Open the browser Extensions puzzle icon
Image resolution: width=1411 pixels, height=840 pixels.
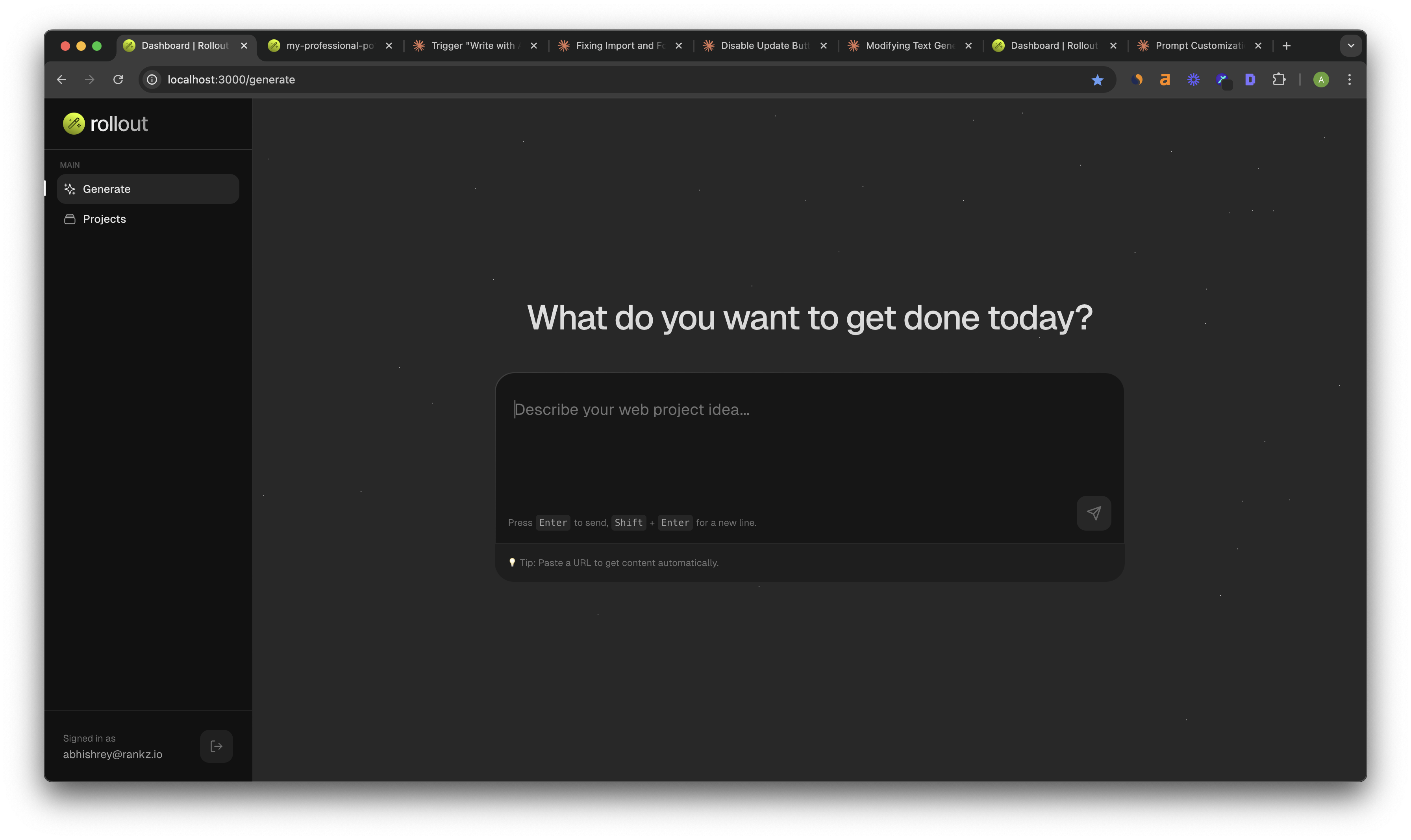1279,80
